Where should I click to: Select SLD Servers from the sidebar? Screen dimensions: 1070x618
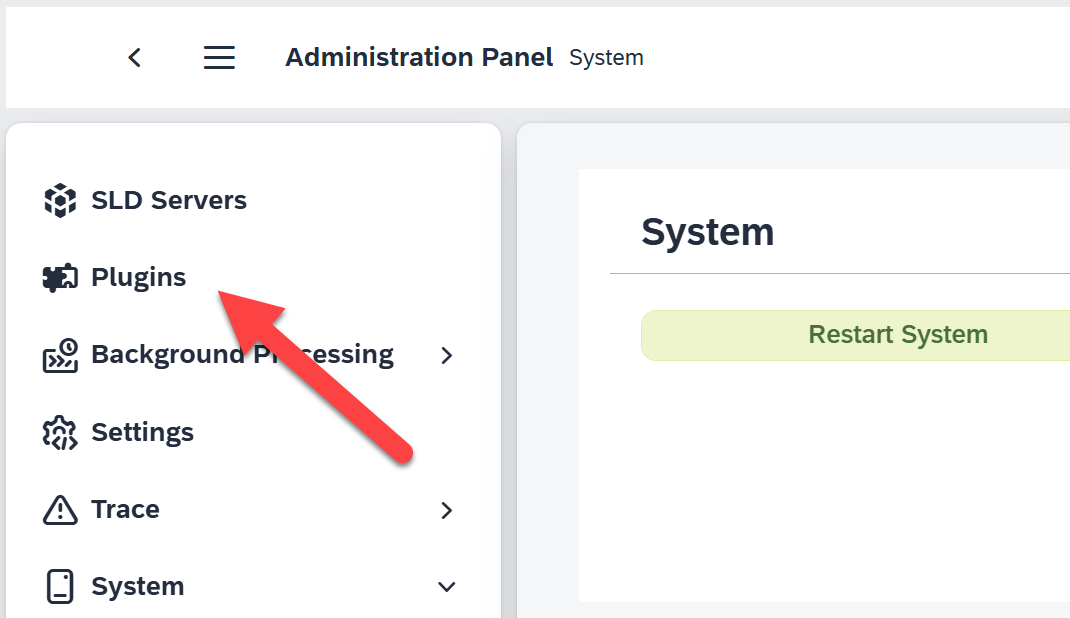pyautogui.click(x=169, y=200)
